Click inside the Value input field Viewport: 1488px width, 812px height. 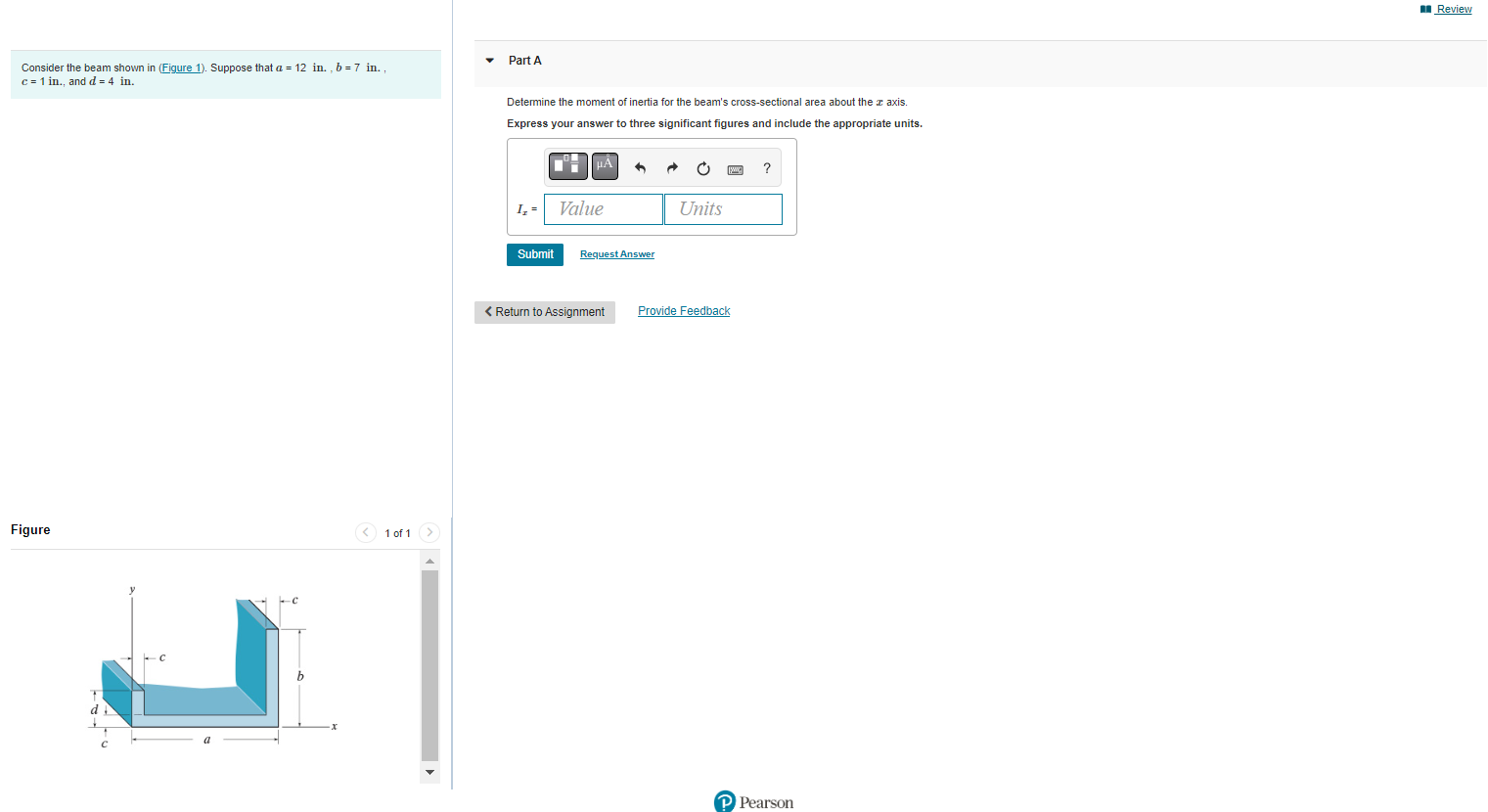point(603,208)
